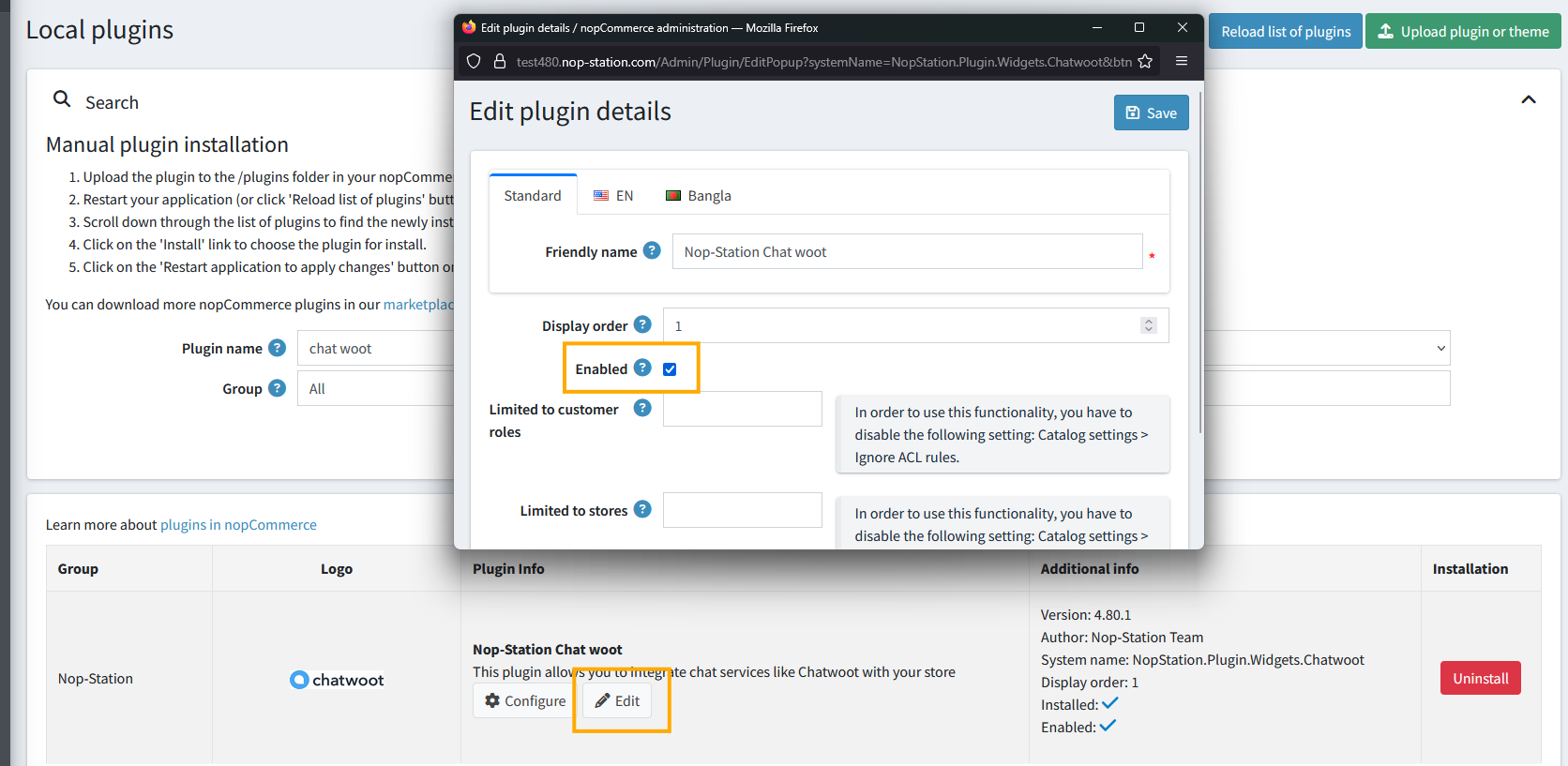Click the Firefox logo in title bar
Viewport: 1568px width, 766px height.
469,27
